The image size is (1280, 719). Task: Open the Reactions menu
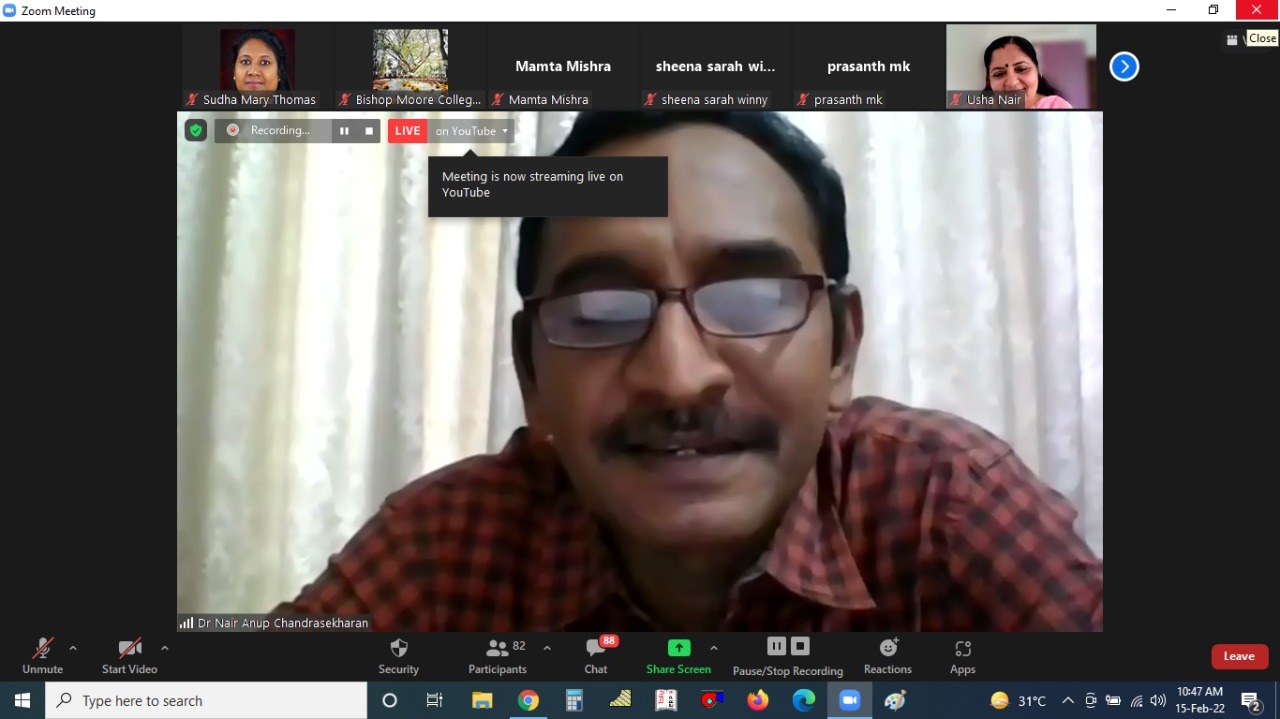click(888, 656)
